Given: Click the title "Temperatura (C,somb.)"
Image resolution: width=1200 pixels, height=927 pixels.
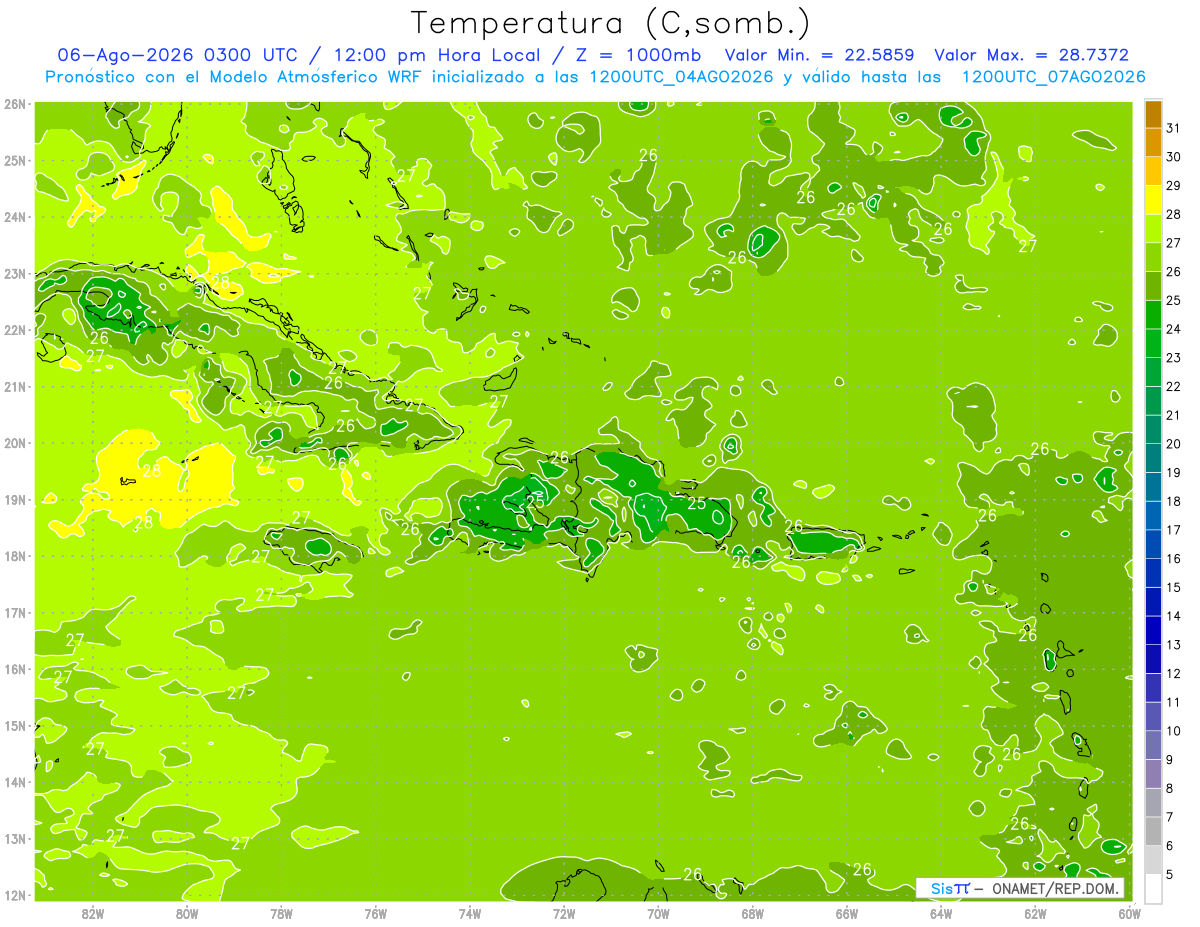Looking at the screenshot, I should pos(610,22).
